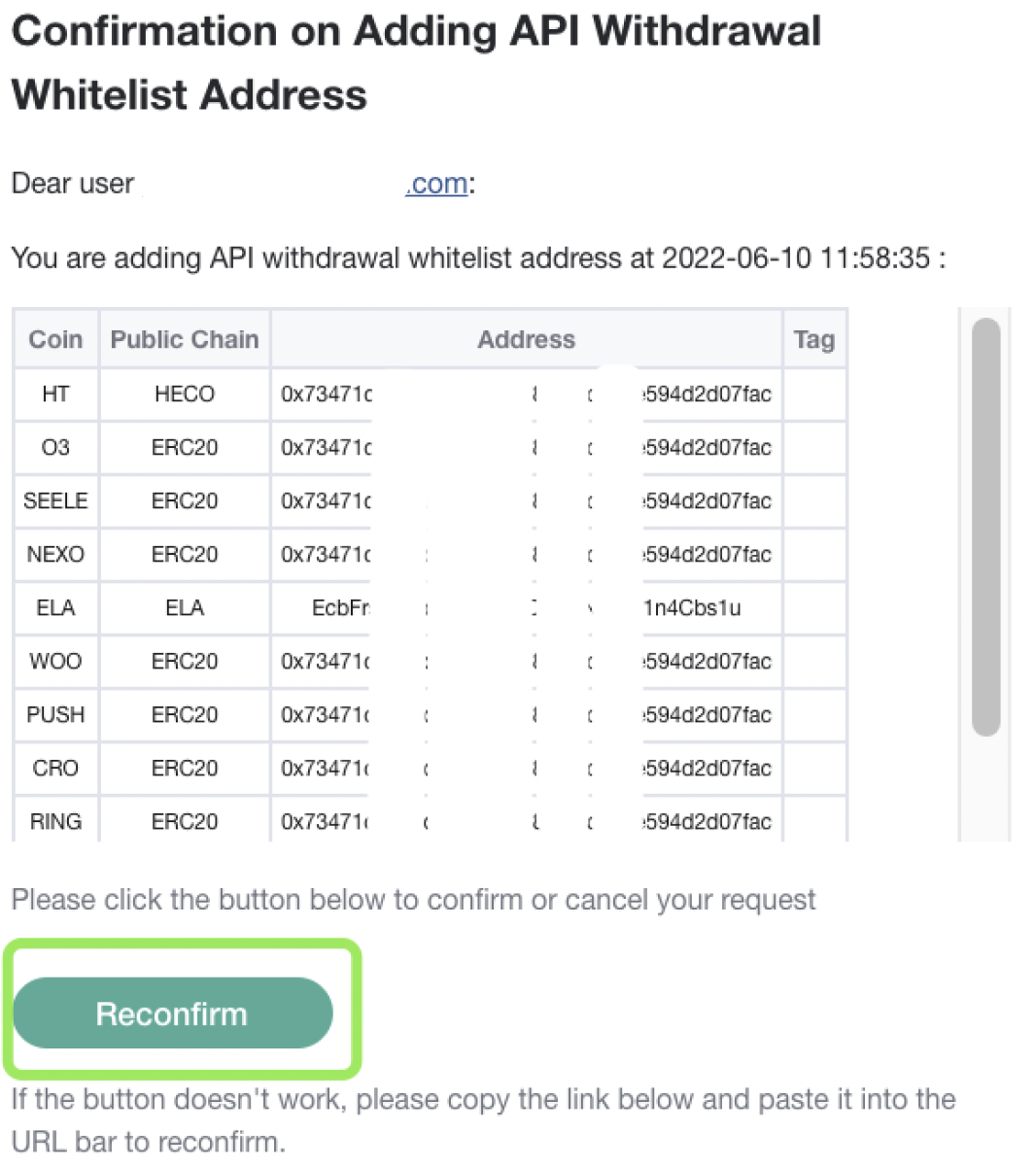Click the WOO coin cell

tap(55, 661)
